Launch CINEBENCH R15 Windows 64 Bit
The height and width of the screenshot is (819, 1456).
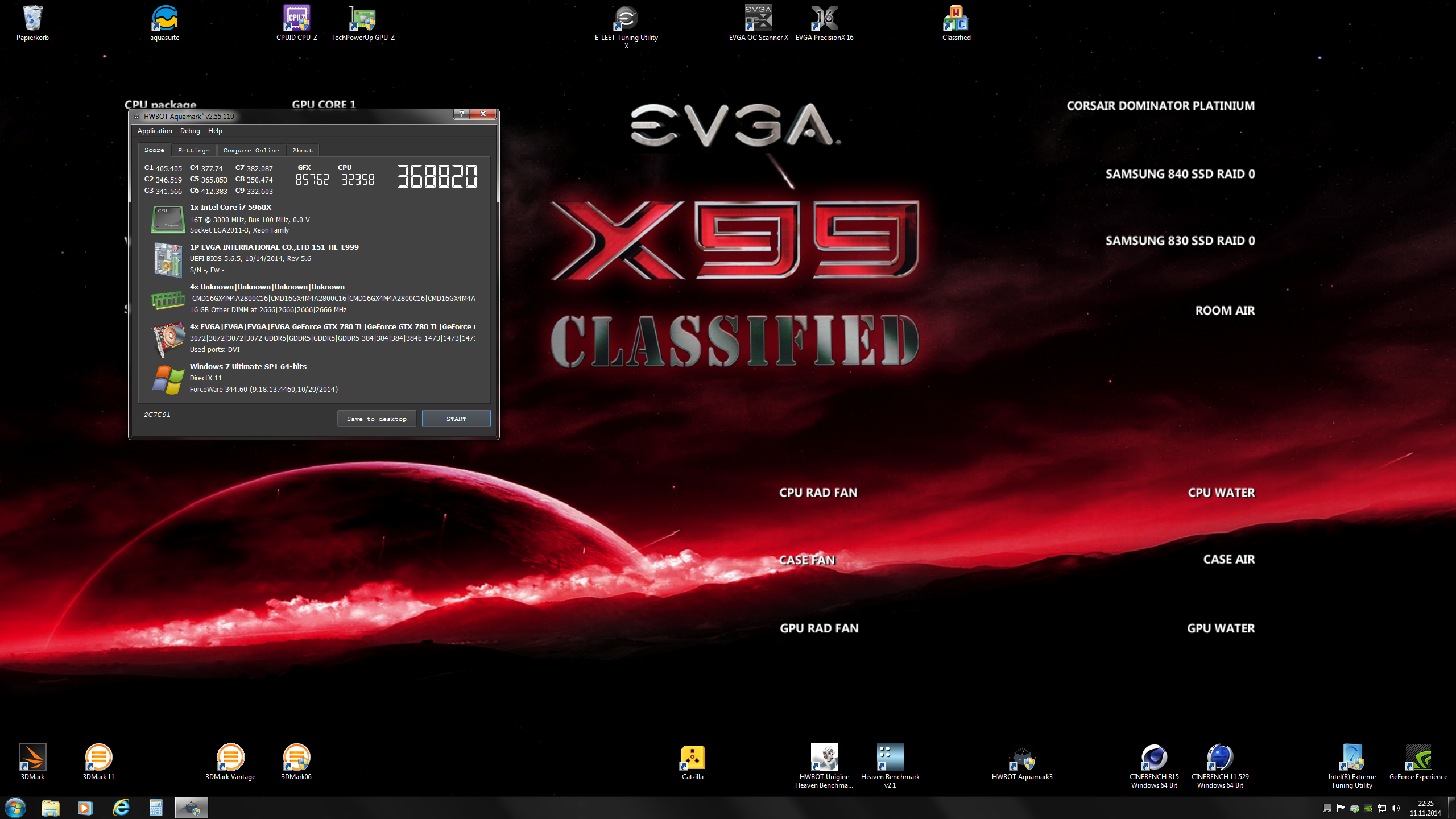click(x=1154, y=766)
